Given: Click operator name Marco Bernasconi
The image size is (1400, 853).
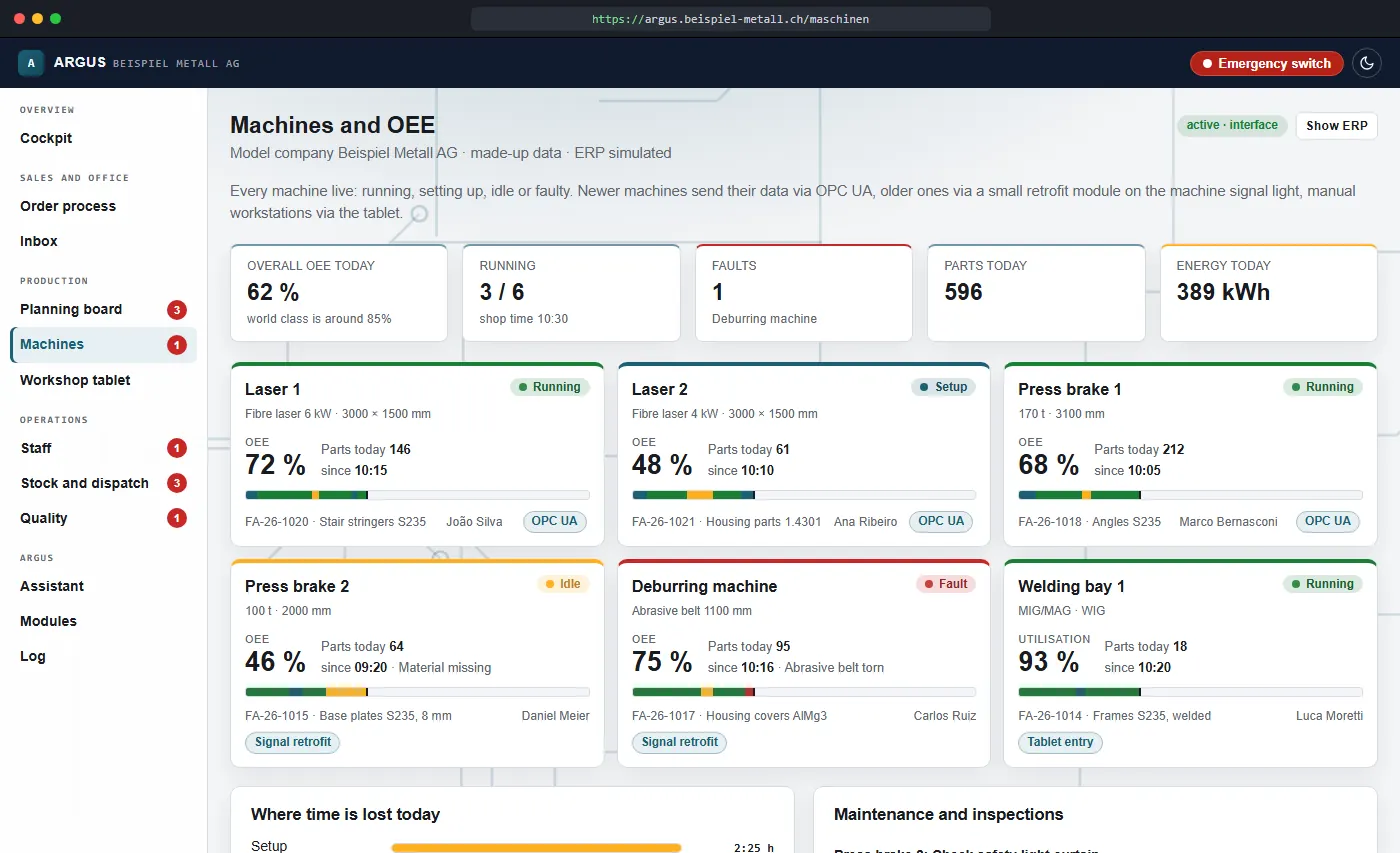Looking at the screenshot, I should [x=1228, y=521].
